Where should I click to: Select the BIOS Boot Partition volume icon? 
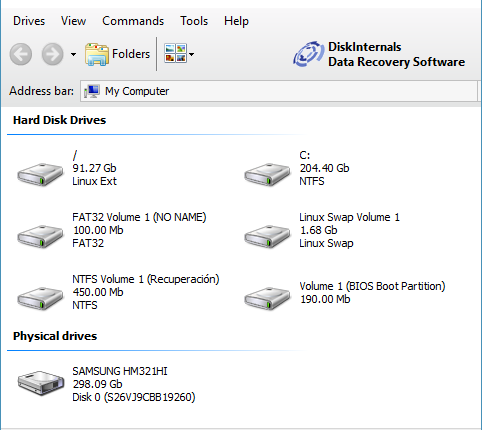point(267,298)
